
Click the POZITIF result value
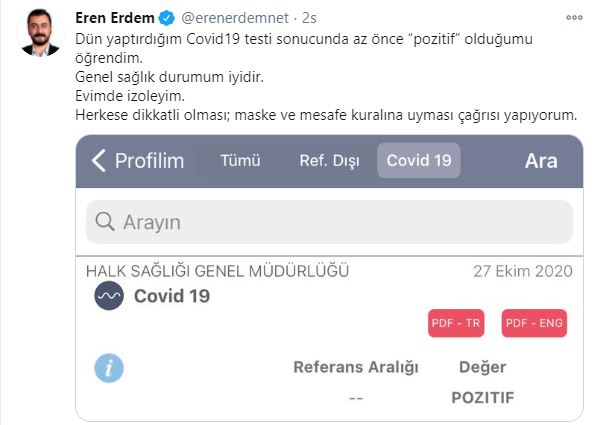click(483, 398)
